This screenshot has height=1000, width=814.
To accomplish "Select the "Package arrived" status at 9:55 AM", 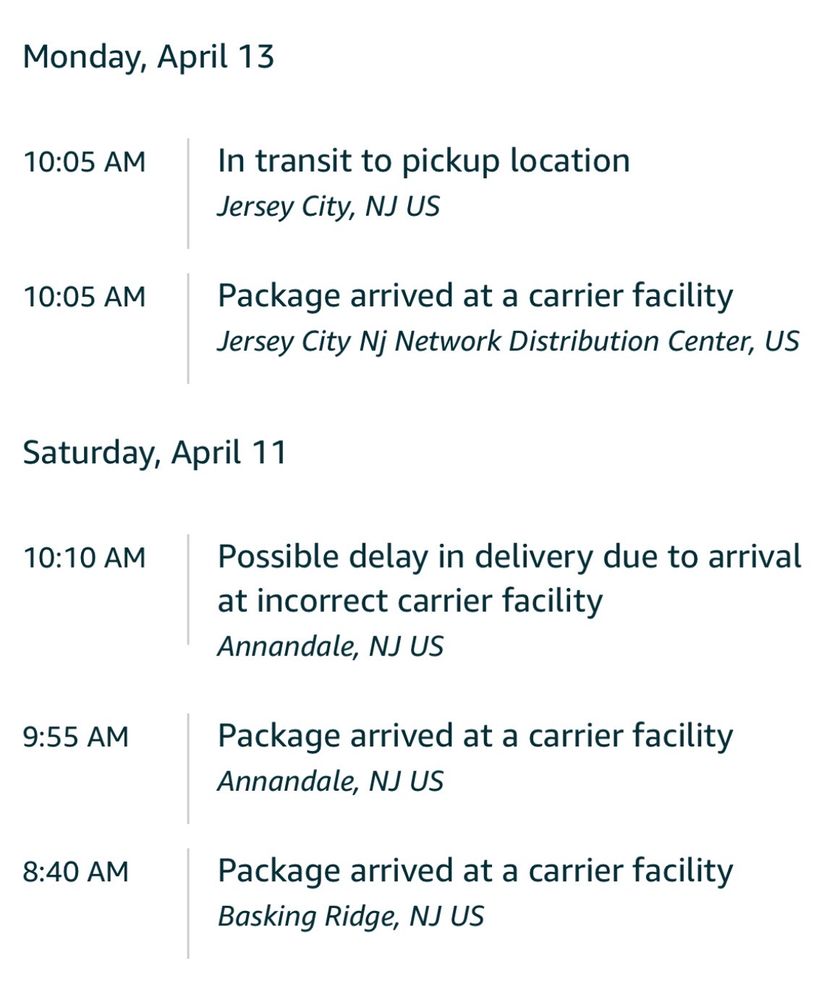I will coord(475,736).
